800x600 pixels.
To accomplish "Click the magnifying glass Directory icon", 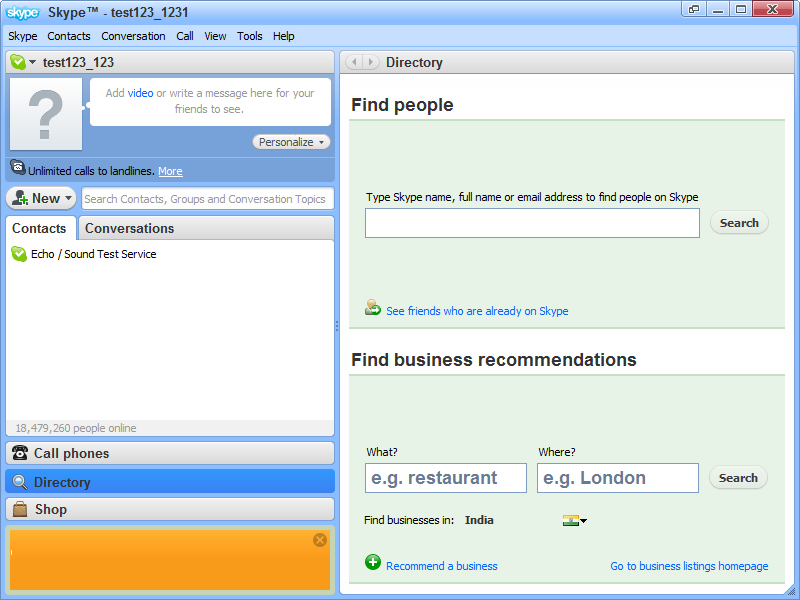I will click(20, 482).
